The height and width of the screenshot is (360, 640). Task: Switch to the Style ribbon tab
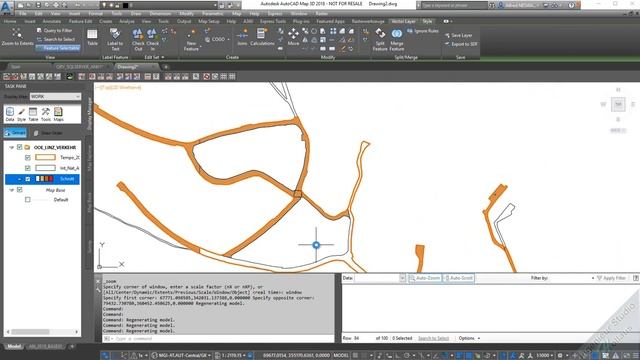coord(427,21)
